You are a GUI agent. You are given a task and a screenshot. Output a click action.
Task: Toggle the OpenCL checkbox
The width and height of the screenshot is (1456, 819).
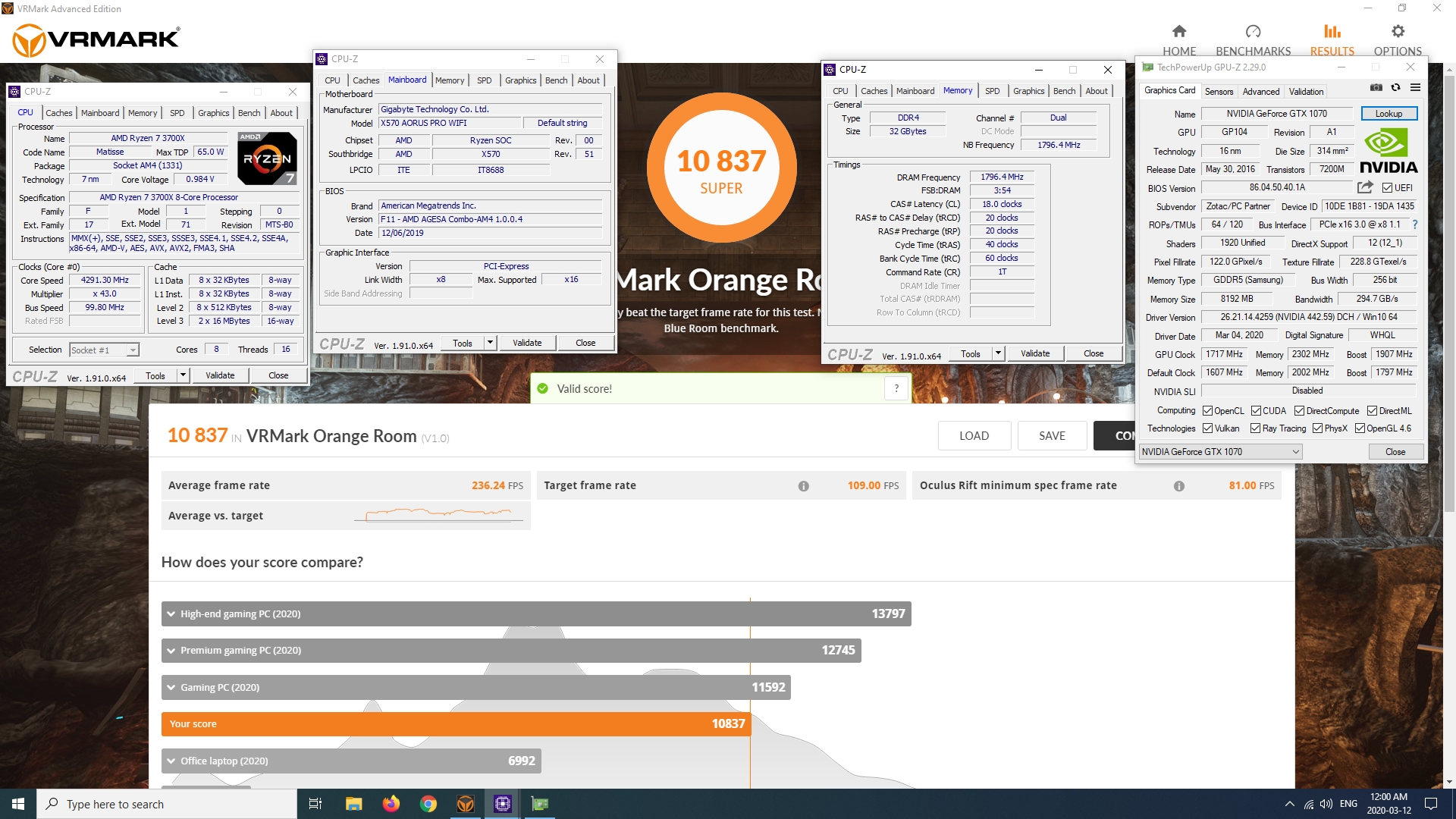click(x=1207, y=411)
